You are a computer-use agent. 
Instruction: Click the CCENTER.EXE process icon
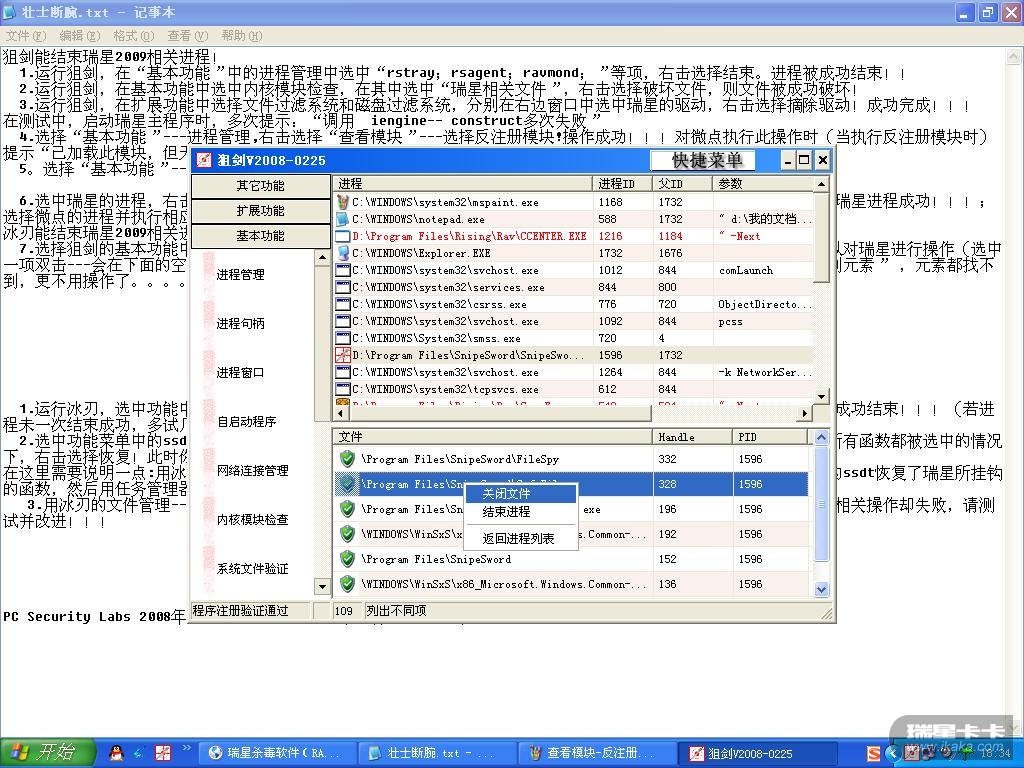click(343, 236)
